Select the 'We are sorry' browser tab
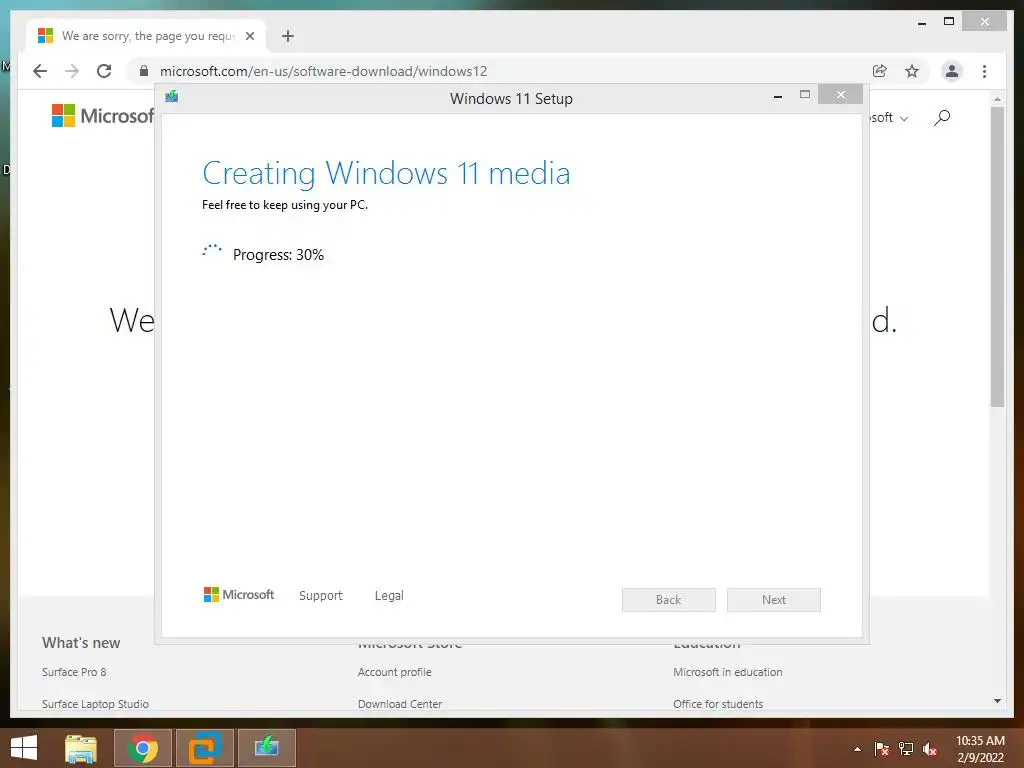The image size is (1024, 768). point(146,36)
